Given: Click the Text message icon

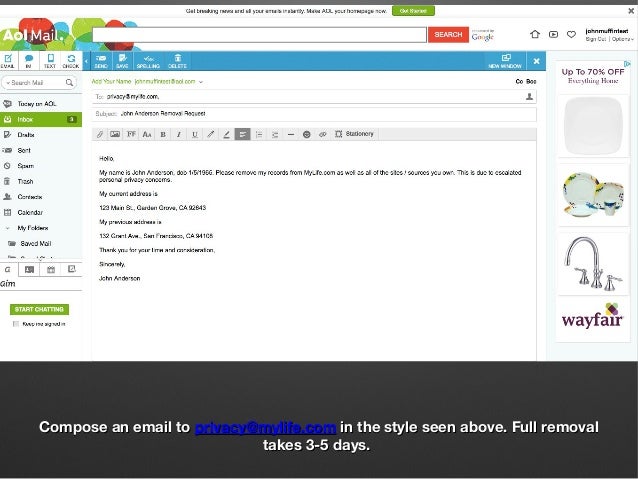Looking at the screenshot, I should point(50,61).
